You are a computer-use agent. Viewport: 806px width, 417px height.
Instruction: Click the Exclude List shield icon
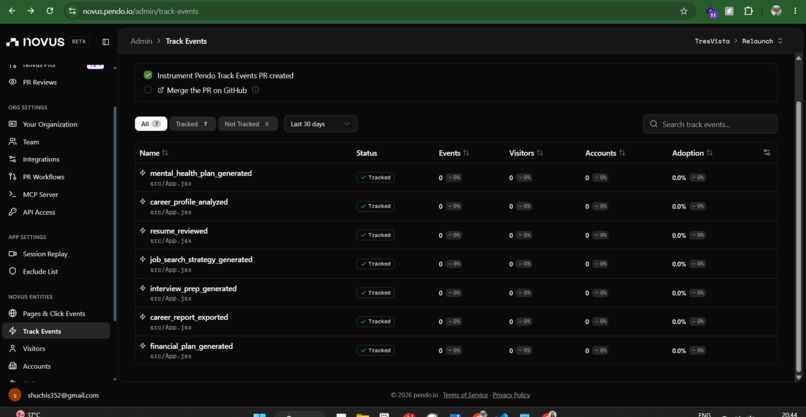[13, 271]
